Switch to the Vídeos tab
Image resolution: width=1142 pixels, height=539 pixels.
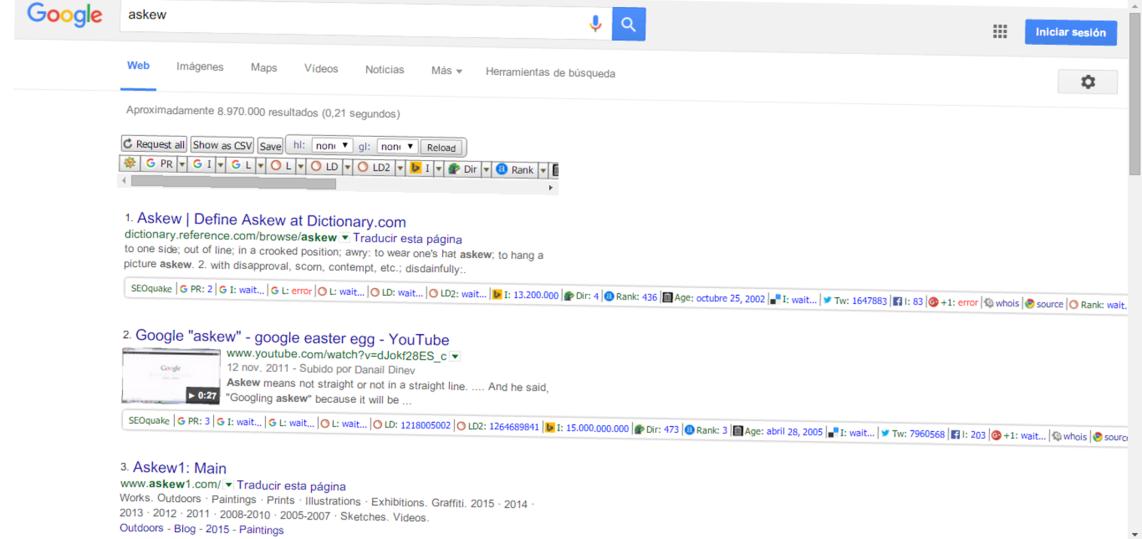(321, 68)
